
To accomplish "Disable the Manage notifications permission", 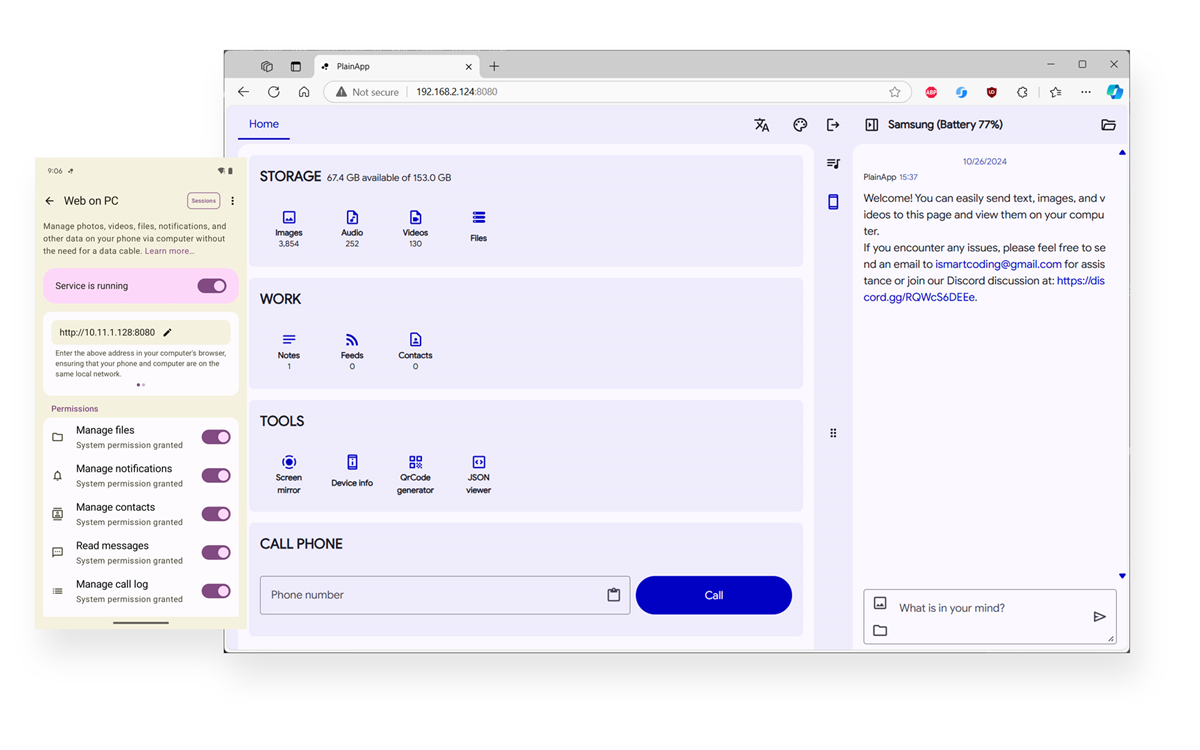I will (x=216, y=476).
